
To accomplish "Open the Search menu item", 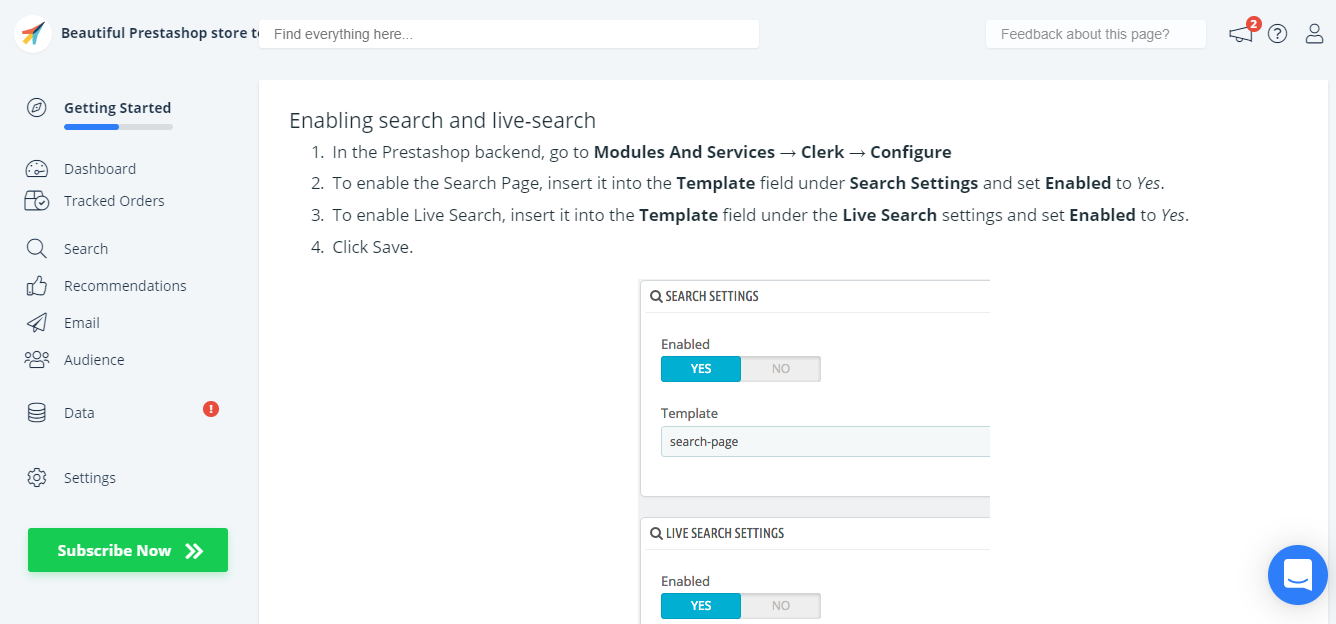I will coord(86,249).
